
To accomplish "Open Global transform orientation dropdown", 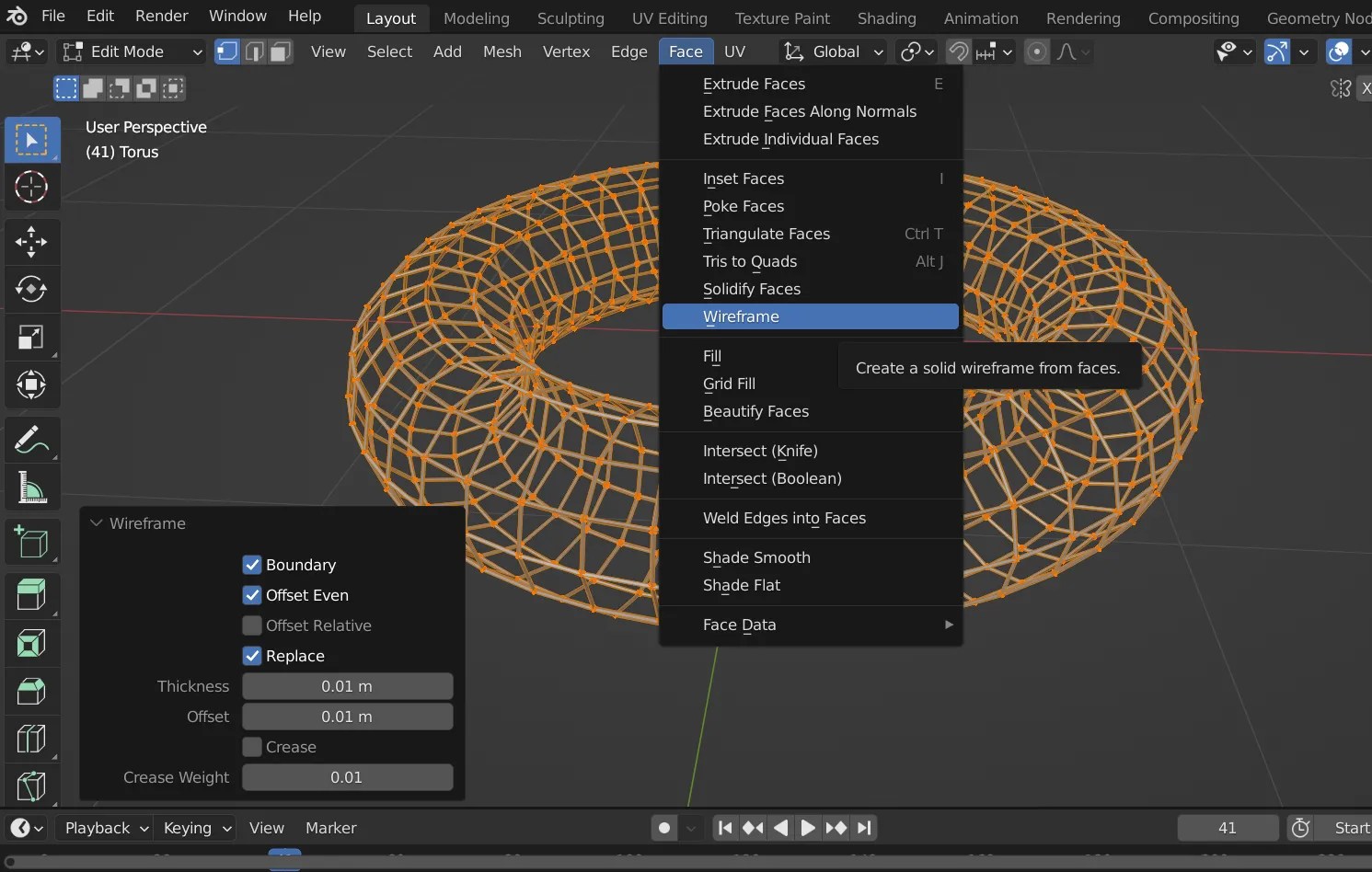I will click(x=834, y=52).
